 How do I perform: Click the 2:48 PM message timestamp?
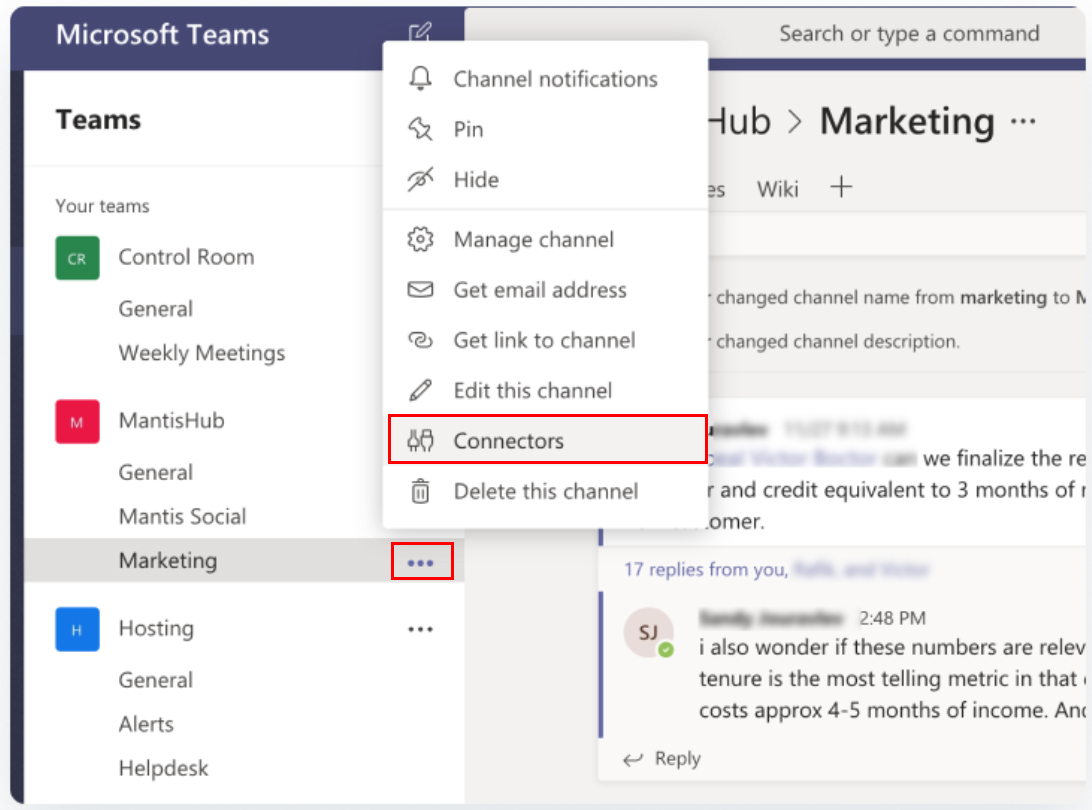pyautogui.click(x=892, y=618)
